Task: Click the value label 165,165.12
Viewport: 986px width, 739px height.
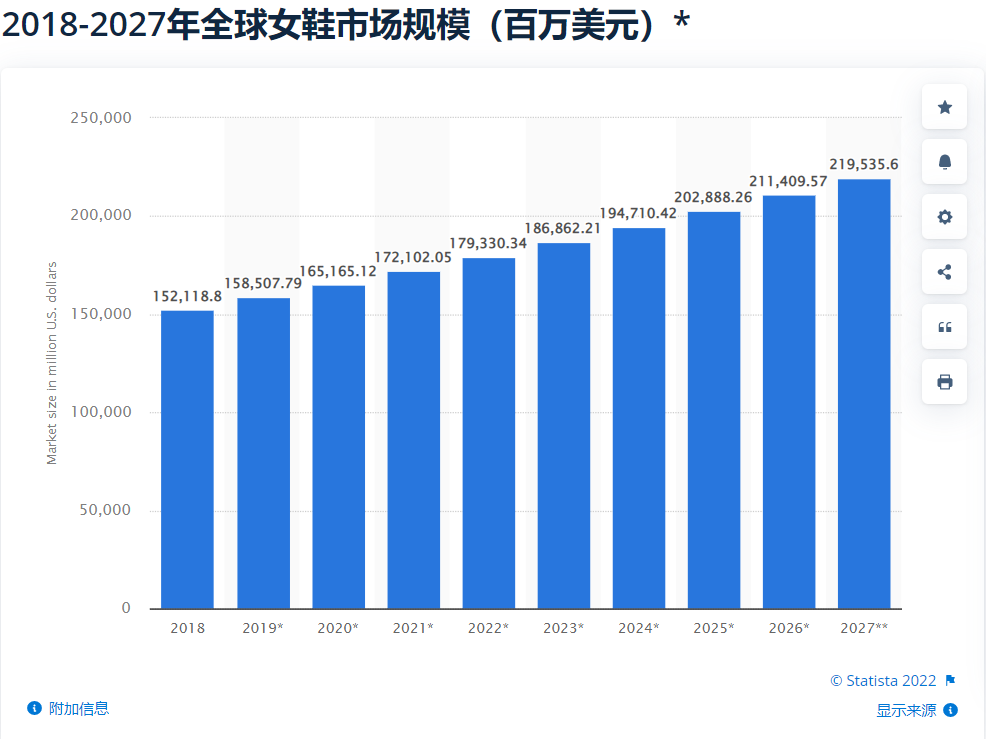Action: point(338,271)
